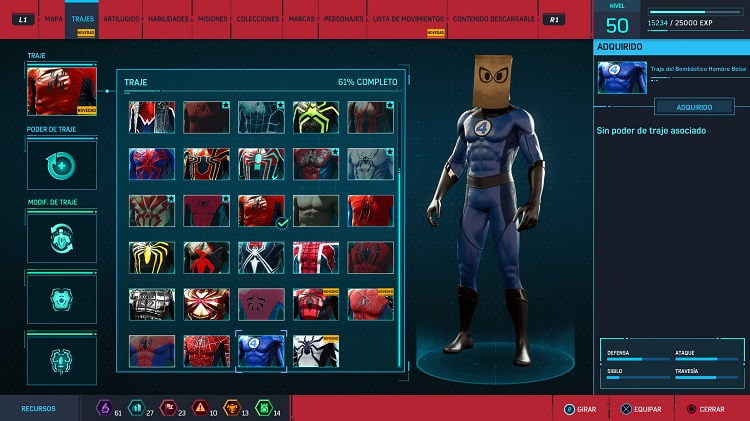Click the EXP progress bar
Image resolution: width=750 pixels, height=421 pixels.
tap(695, 12)
